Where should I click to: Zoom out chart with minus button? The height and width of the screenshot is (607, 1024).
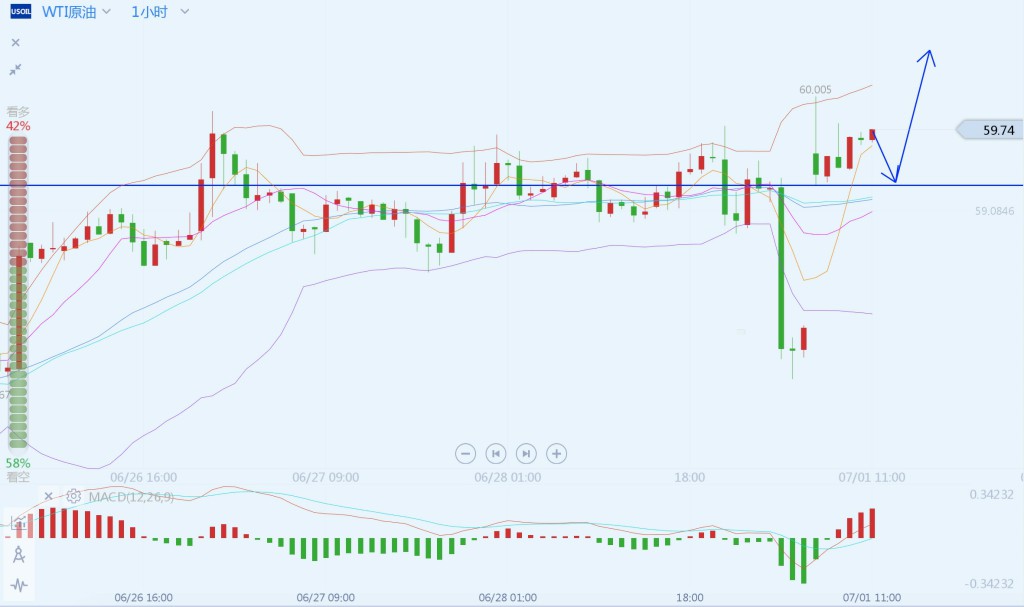(465, 453)
